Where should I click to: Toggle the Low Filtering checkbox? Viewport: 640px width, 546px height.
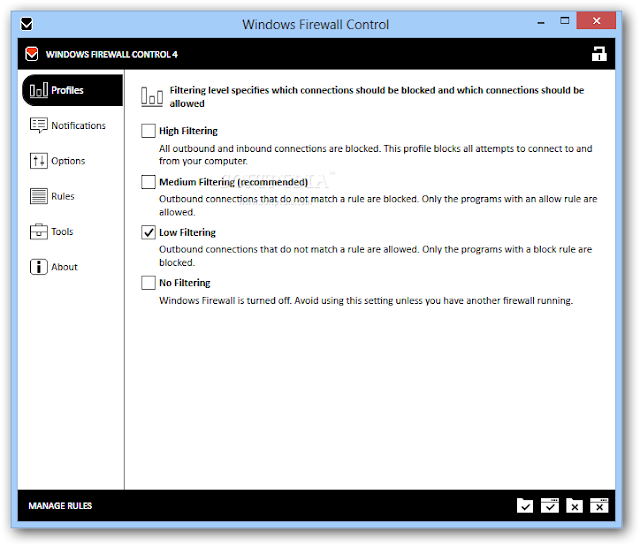[148, 233]
